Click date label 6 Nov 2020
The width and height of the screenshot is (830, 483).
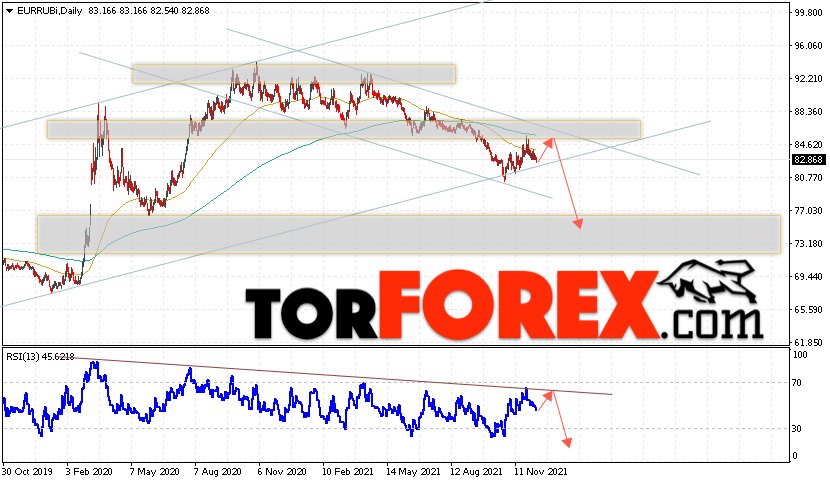(x=282, y=471)
